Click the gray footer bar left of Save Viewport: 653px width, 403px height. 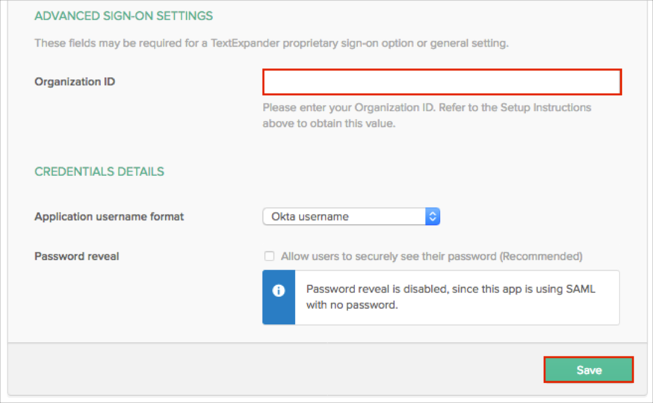pyautogui.click(x=270, y=370)
